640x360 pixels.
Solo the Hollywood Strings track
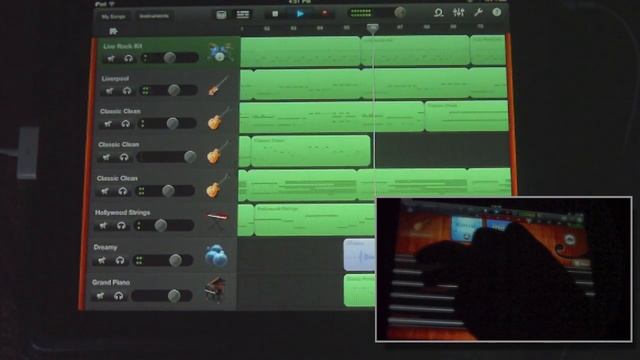click(121, 226)
